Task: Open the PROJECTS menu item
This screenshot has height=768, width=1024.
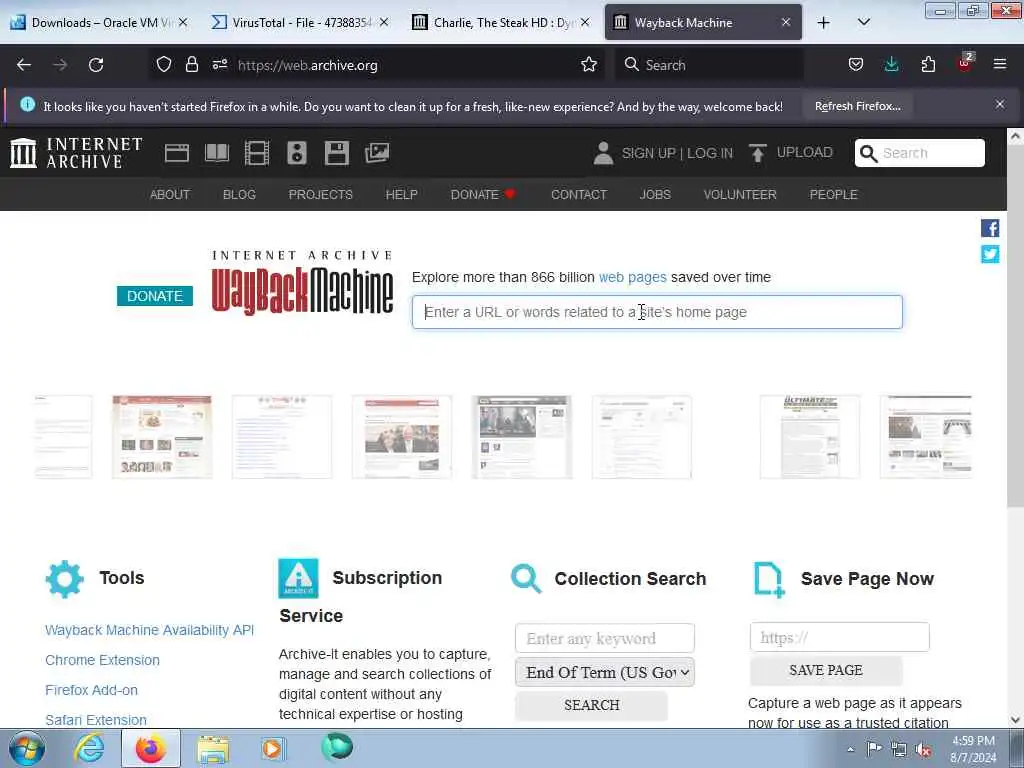Action: point(321,195)
